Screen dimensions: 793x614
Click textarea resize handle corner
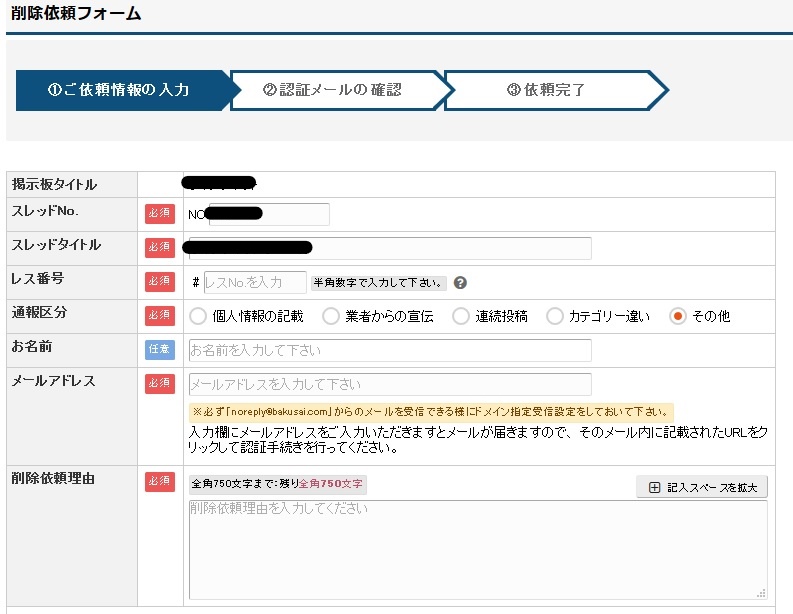click(761, 594)
